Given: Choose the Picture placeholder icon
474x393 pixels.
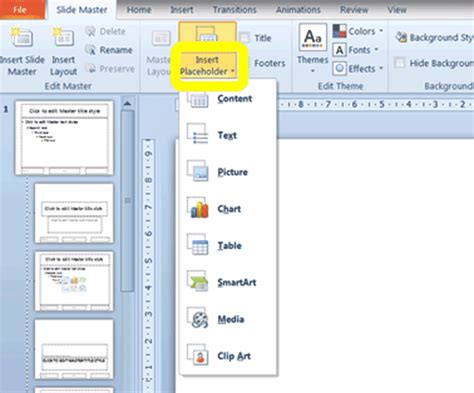Looking at the screenshot, I should pyautogui.click(x=198, y=171).
